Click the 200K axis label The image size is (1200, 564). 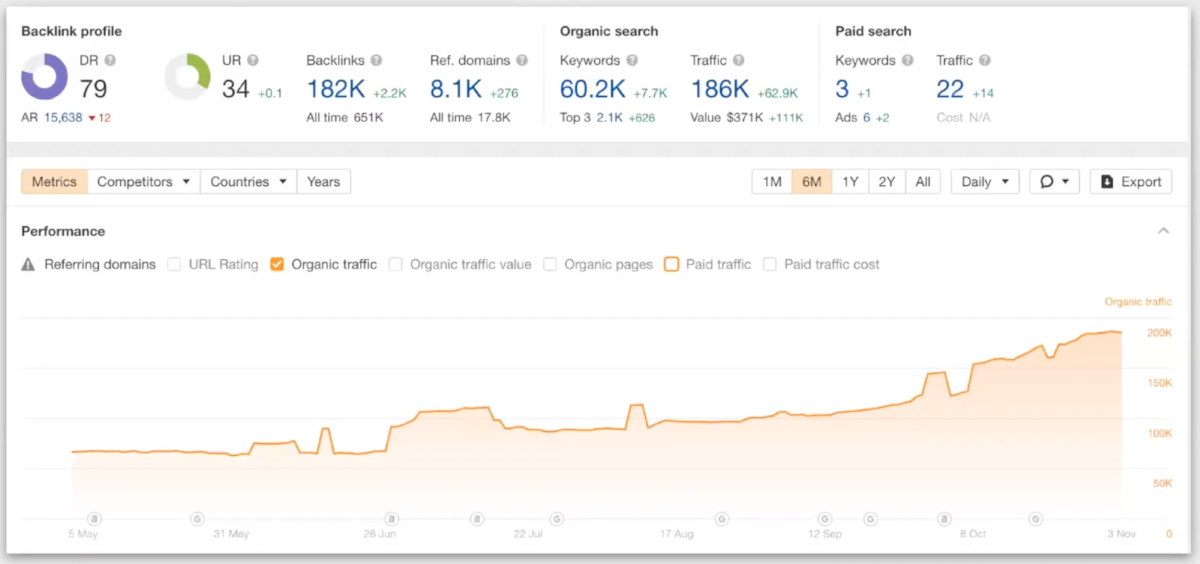pyautogui.click(x=1160, y=332)
